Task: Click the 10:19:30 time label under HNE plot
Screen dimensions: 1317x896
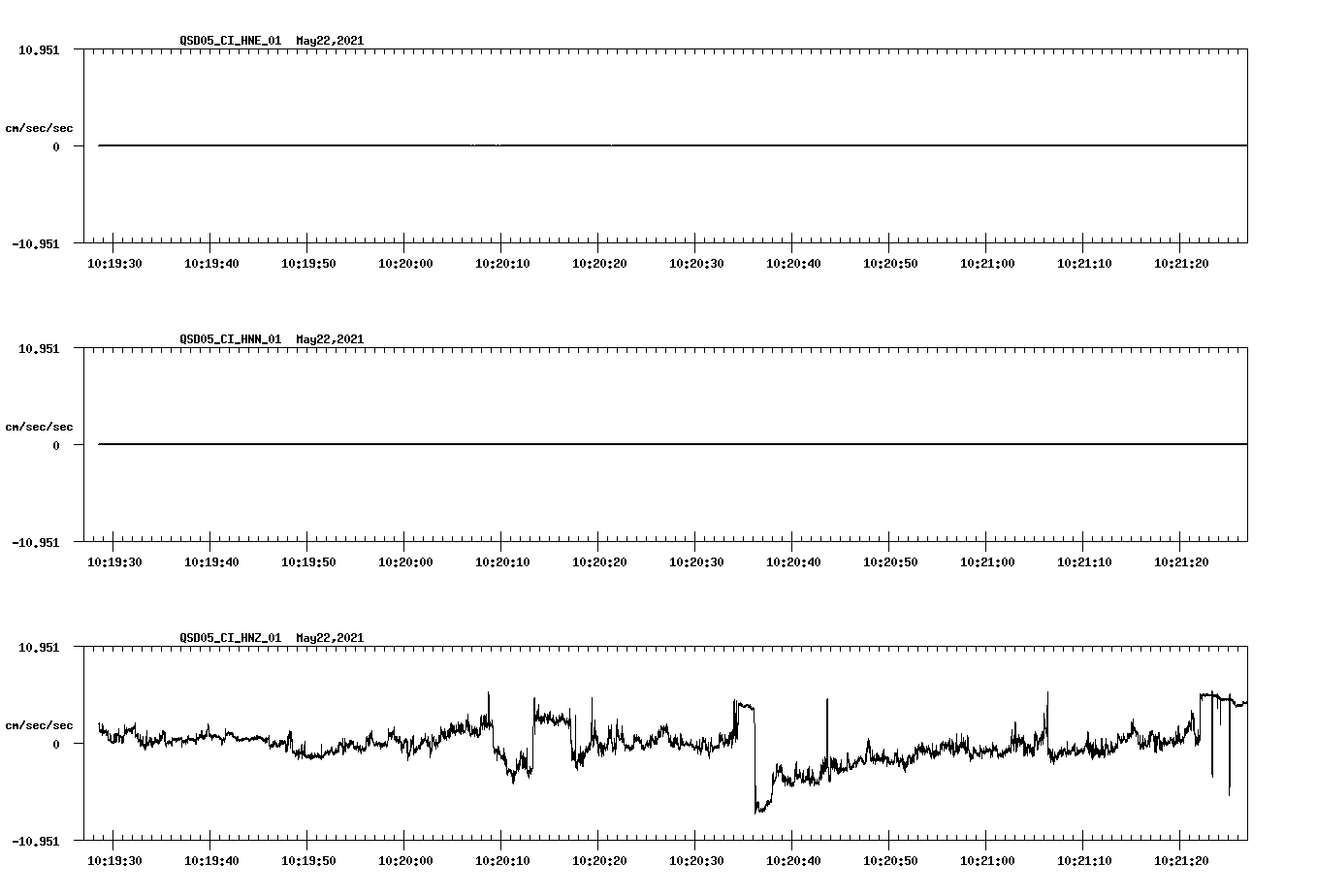Action: [x=114, y=263]
